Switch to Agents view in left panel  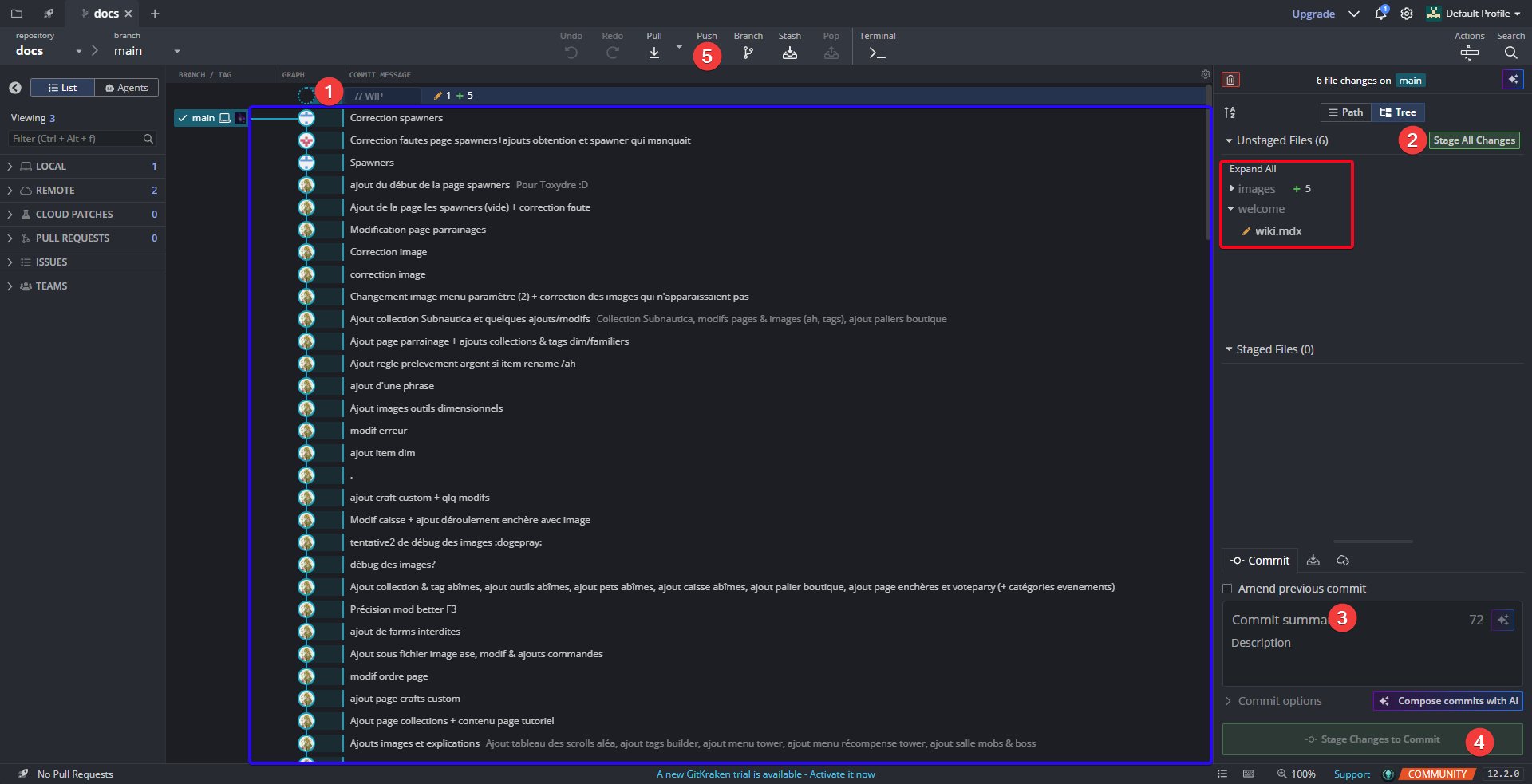point(126,88)
